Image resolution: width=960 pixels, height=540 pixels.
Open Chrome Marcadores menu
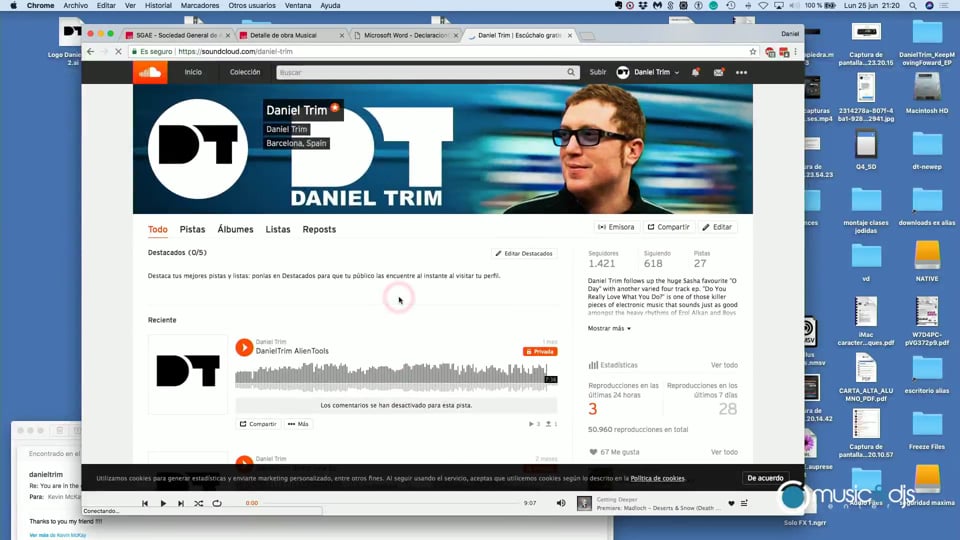(200, 6)
